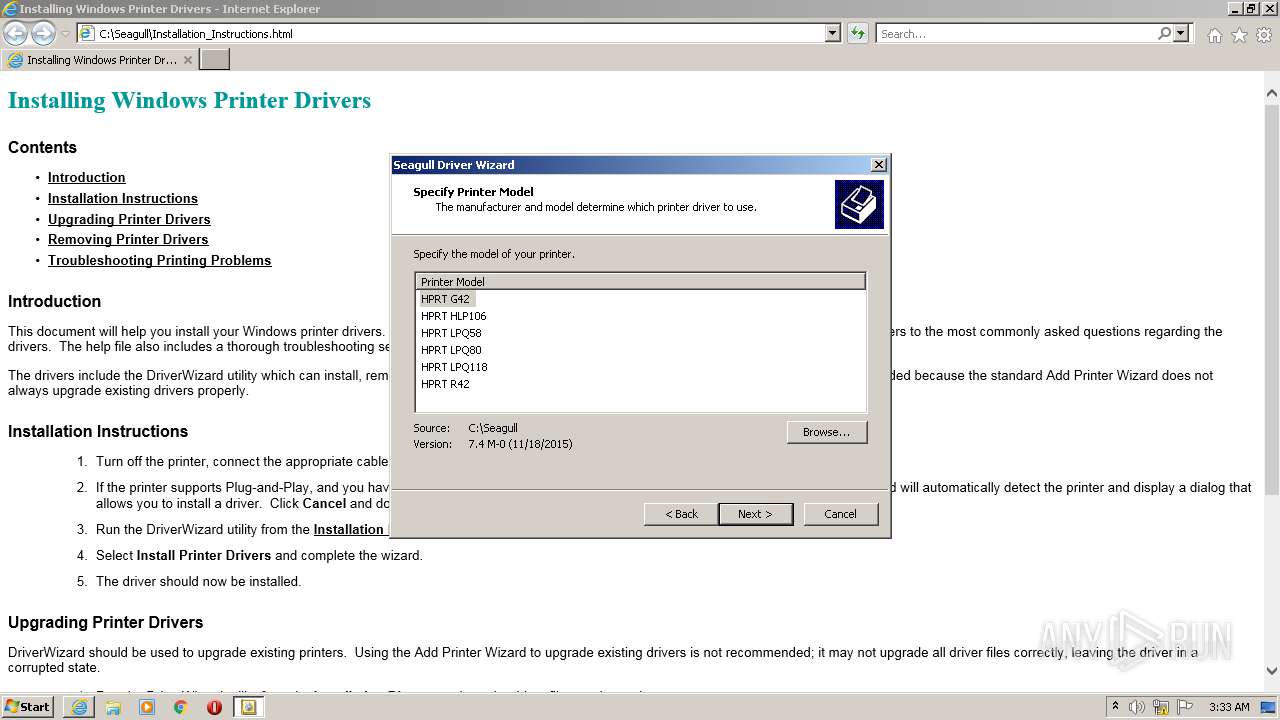Expand the address bar history dropdown
This screenshot has height=720, width=1280.
click(833, 33)
